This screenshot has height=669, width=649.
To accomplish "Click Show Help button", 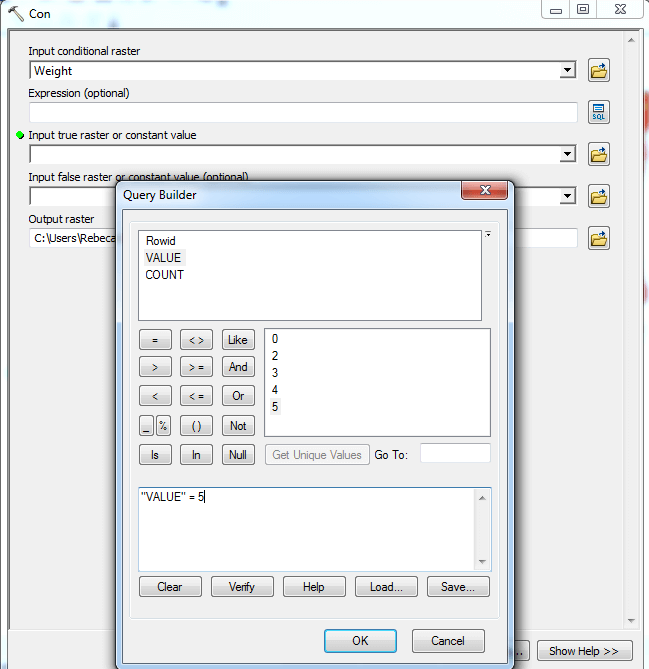I will (x=584, y=651).
